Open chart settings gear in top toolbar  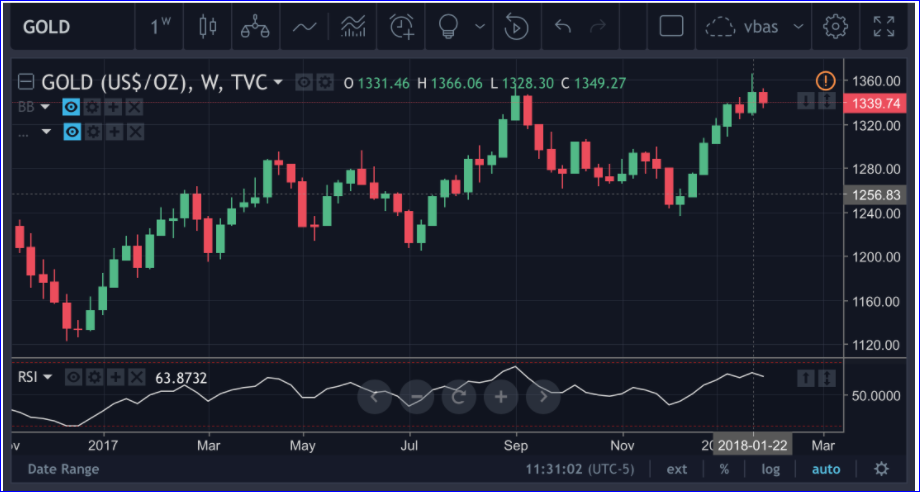point(836,26)
